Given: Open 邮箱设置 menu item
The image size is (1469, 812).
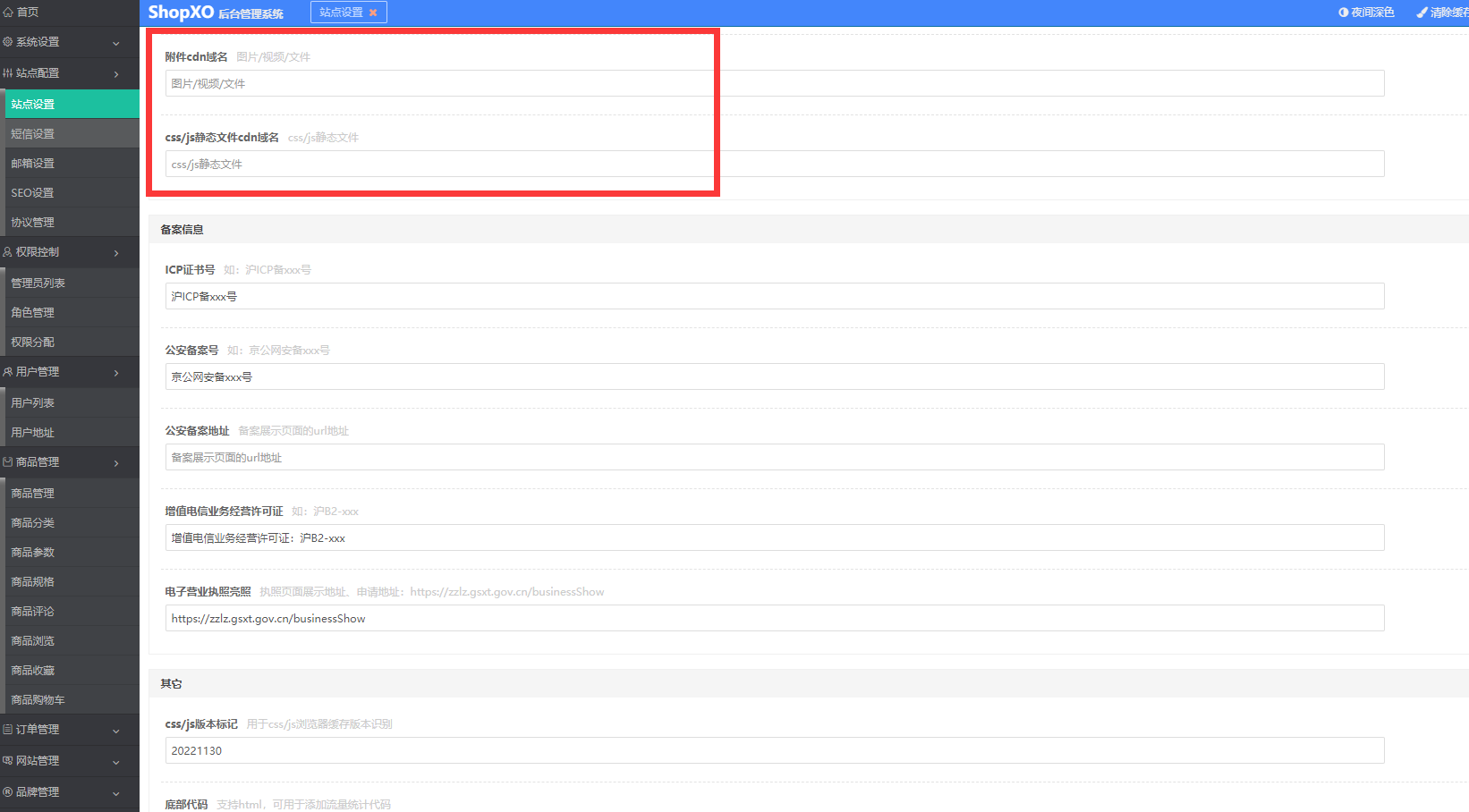Looking at the screenshot, I should [72, 163].
